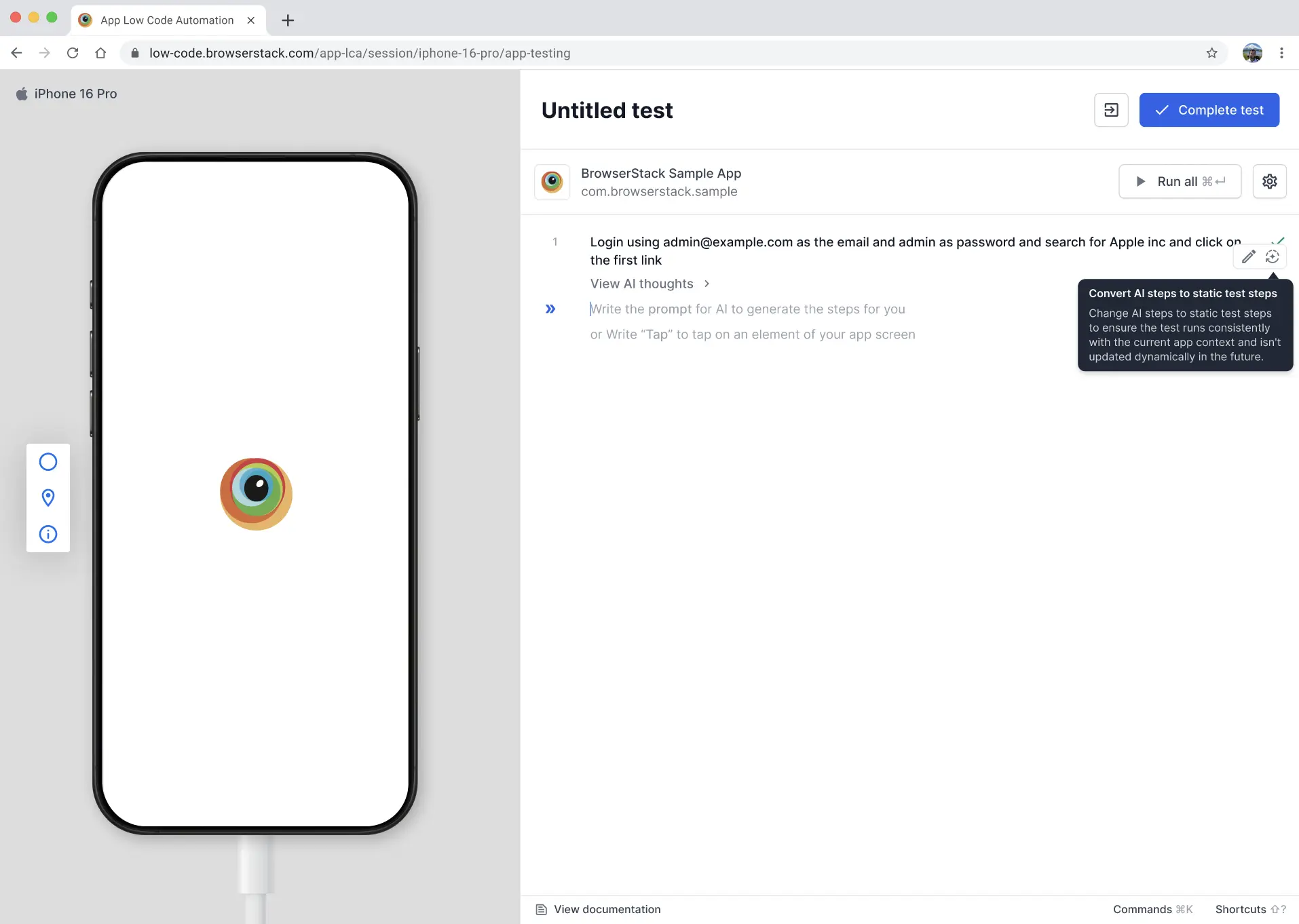
Task: Click the circle rotate icon in device sidebar
Action: click(48, 461)
